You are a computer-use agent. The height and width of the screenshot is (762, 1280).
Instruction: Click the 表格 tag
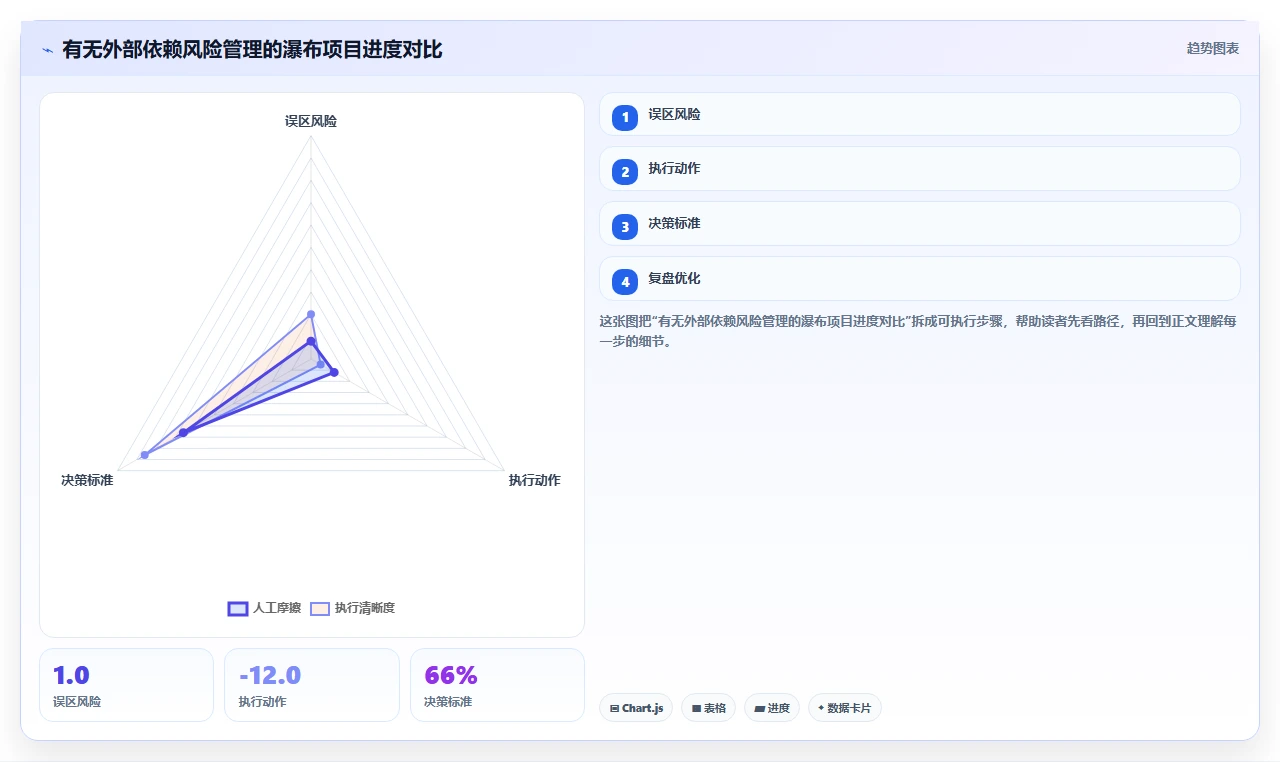point(708,708)
